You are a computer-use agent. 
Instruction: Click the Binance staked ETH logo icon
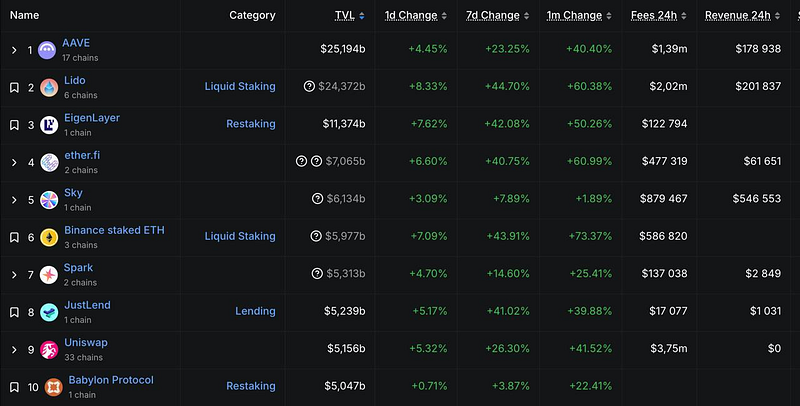[49, 238]
